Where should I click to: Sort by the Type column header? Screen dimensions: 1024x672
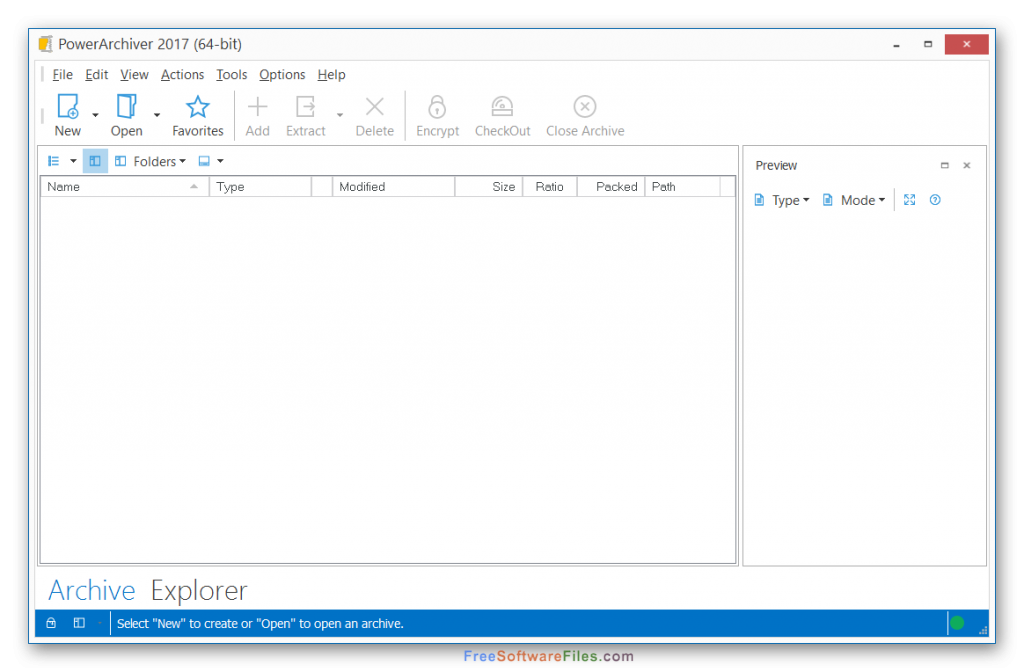tap(260, 187)
